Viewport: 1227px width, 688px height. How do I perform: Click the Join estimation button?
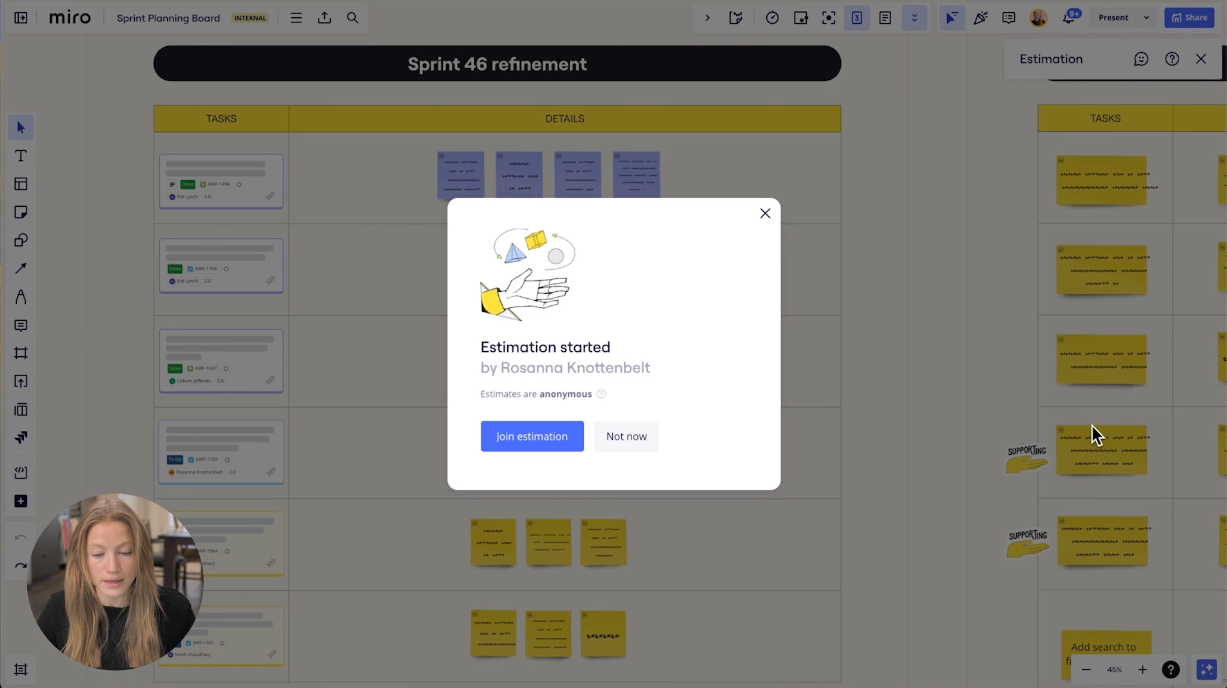tap(532, 436)
